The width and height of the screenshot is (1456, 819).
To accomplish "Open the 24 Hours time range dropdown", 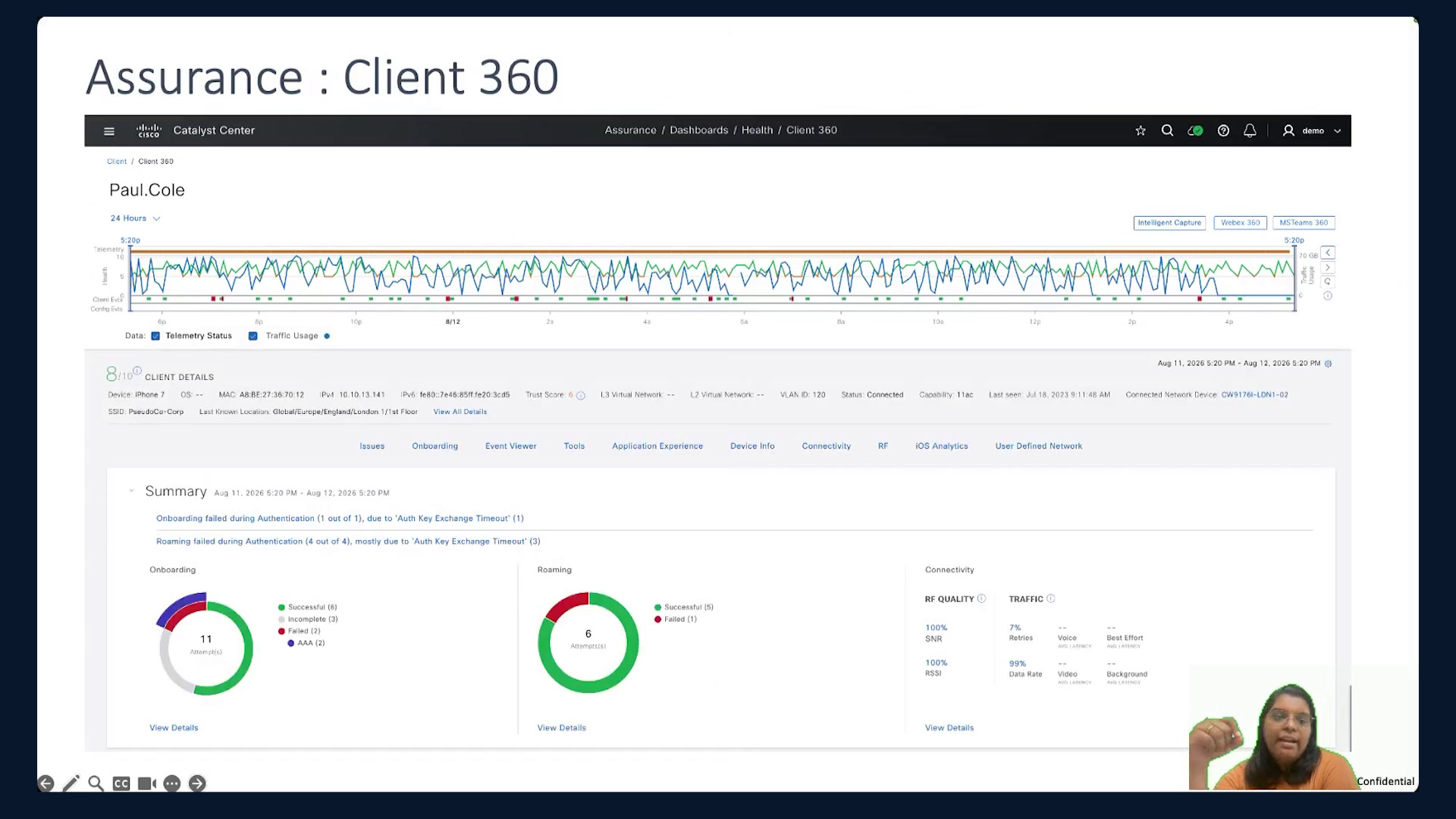I will [135, 218].
